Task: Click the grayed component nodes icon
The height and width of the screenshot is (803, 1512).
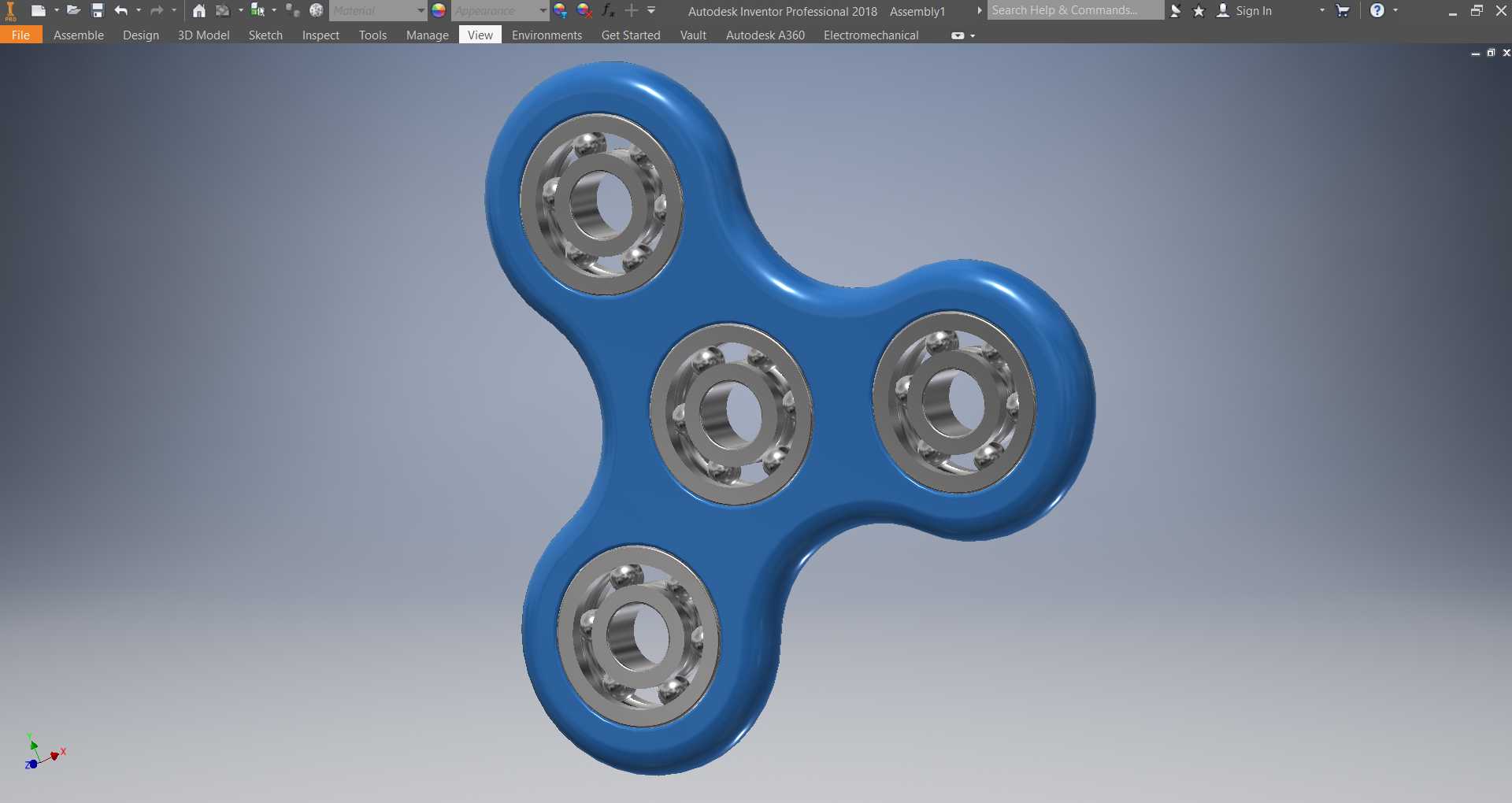Action: tap(292, 10)
